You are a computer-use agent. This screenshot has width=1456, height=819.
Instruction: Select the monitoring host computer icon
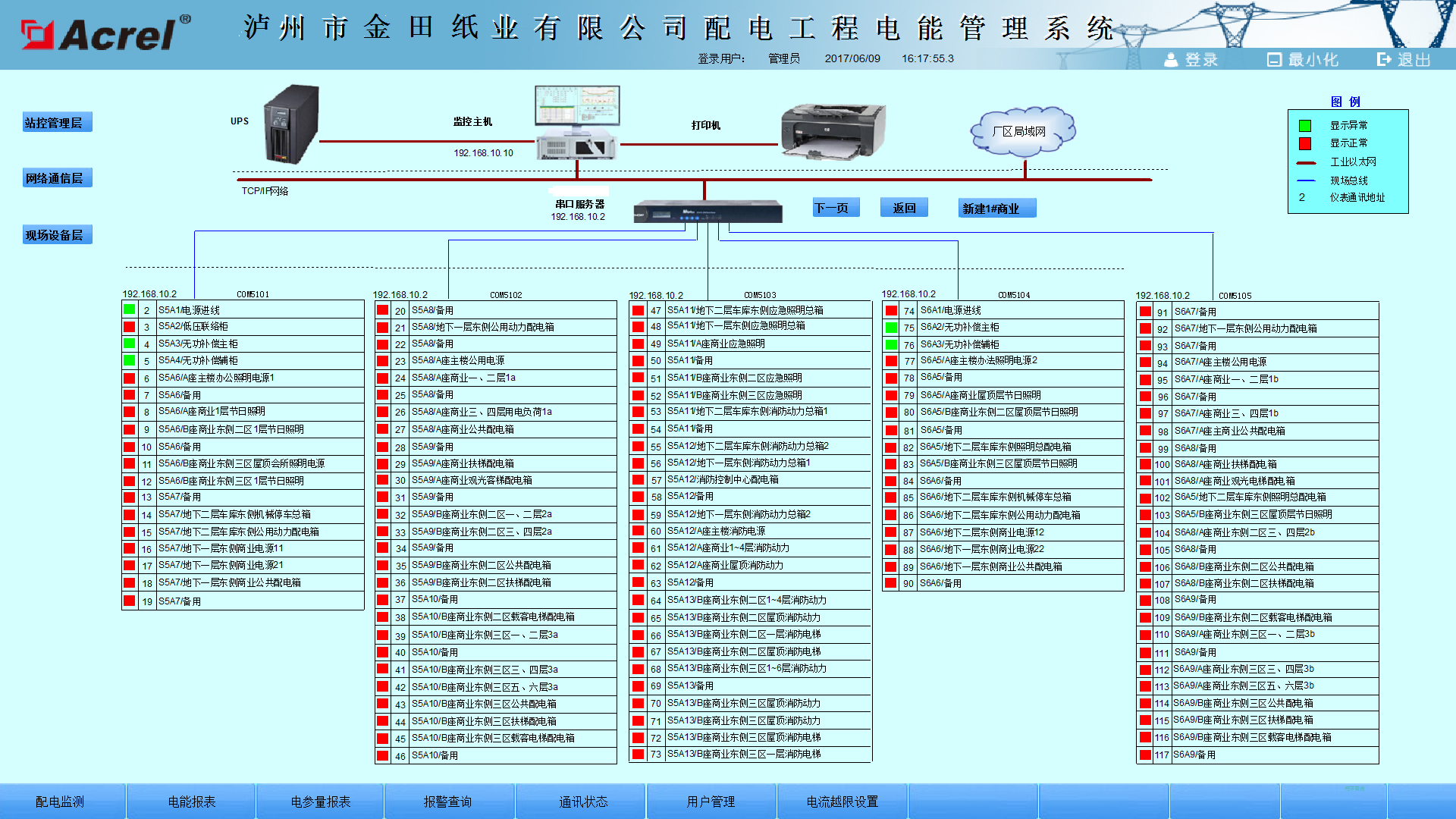[576, 123]
